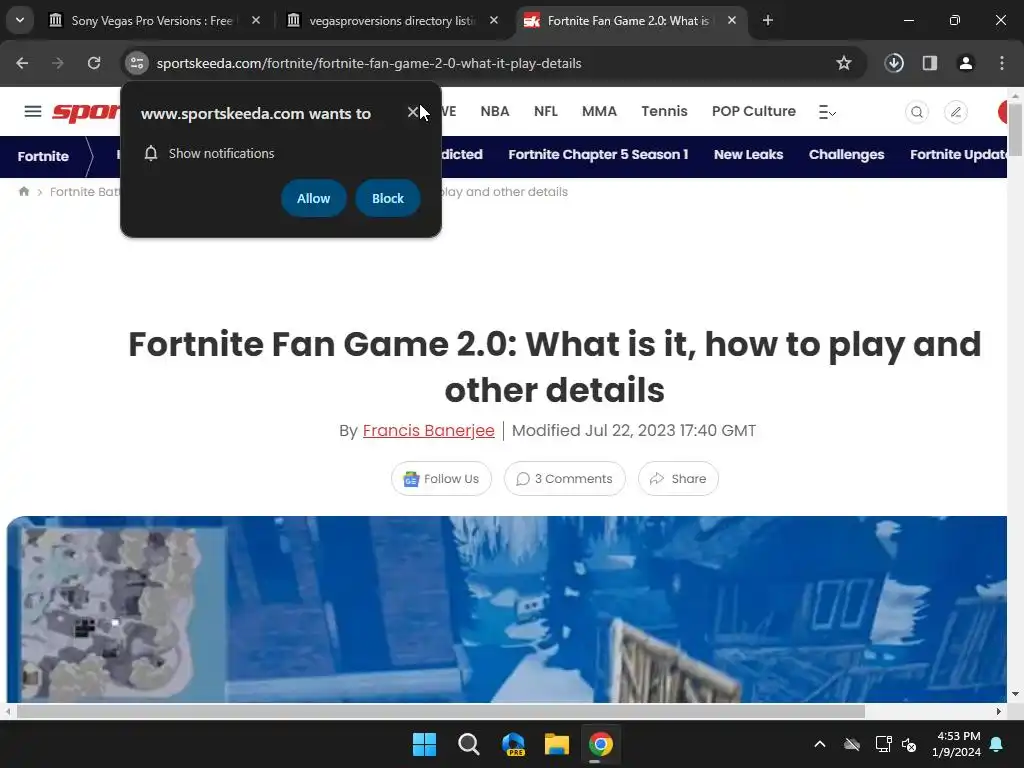This screenshot has width=1024, height=768.
Task: Select Fortnite category in blue bar
Action: [x=43, y=156]
